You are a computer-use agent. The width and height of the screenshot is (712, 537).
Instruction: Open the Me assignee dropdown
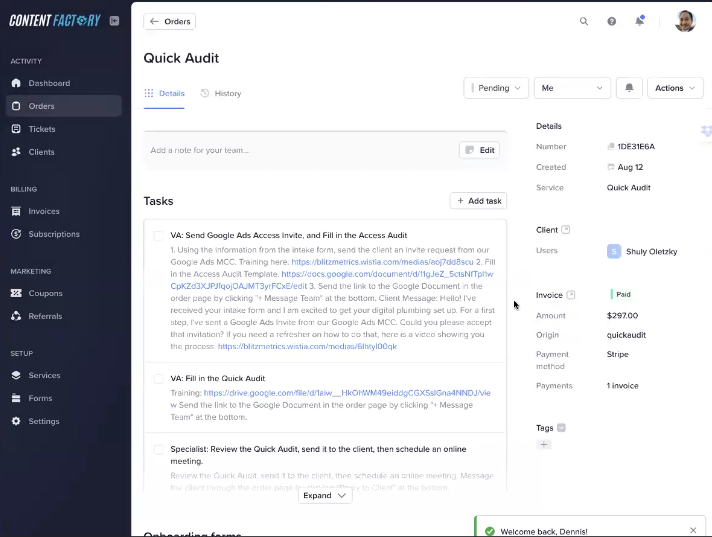point(572,88)
